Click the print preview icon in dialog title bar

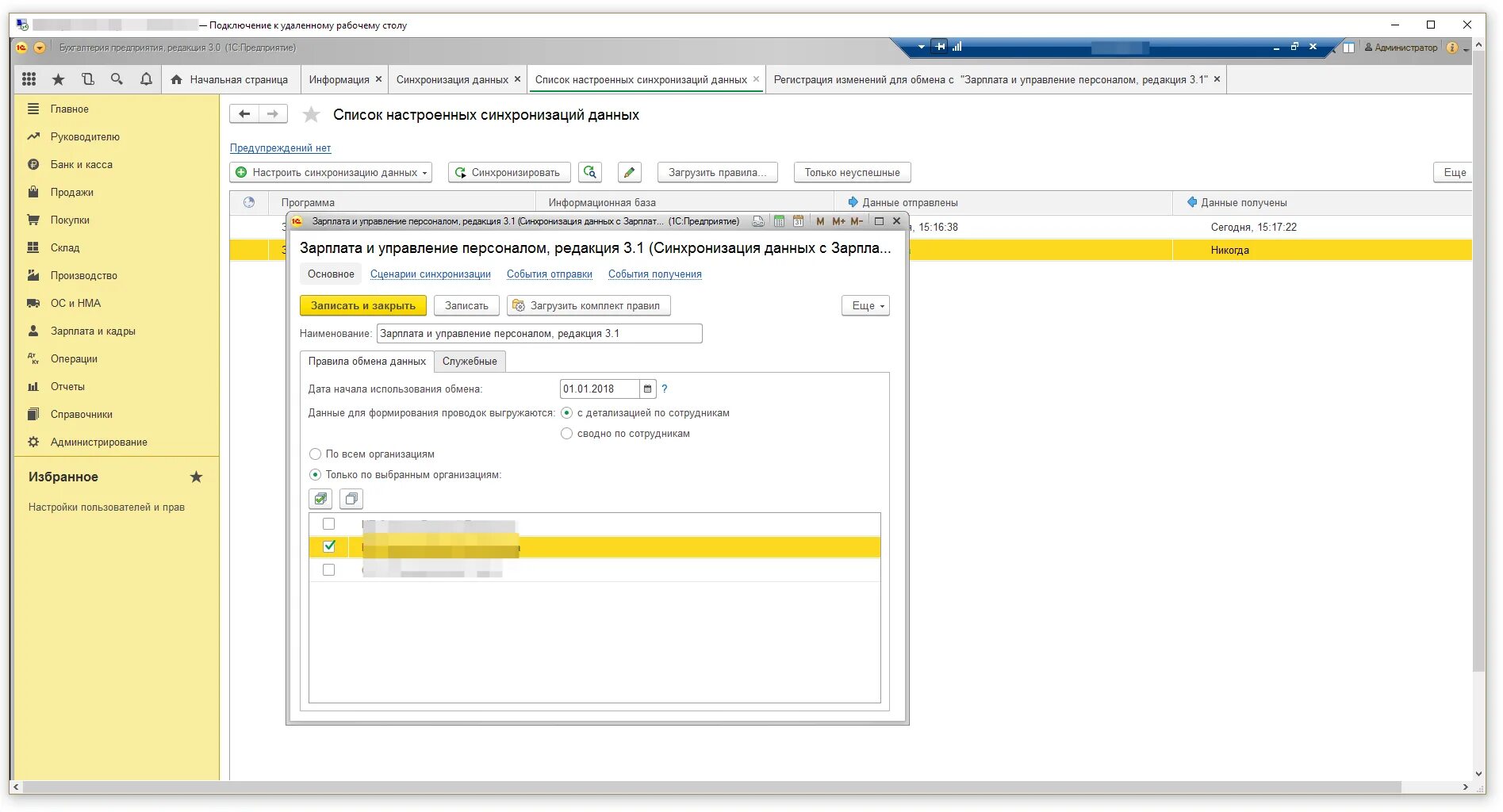click(758, 221)
